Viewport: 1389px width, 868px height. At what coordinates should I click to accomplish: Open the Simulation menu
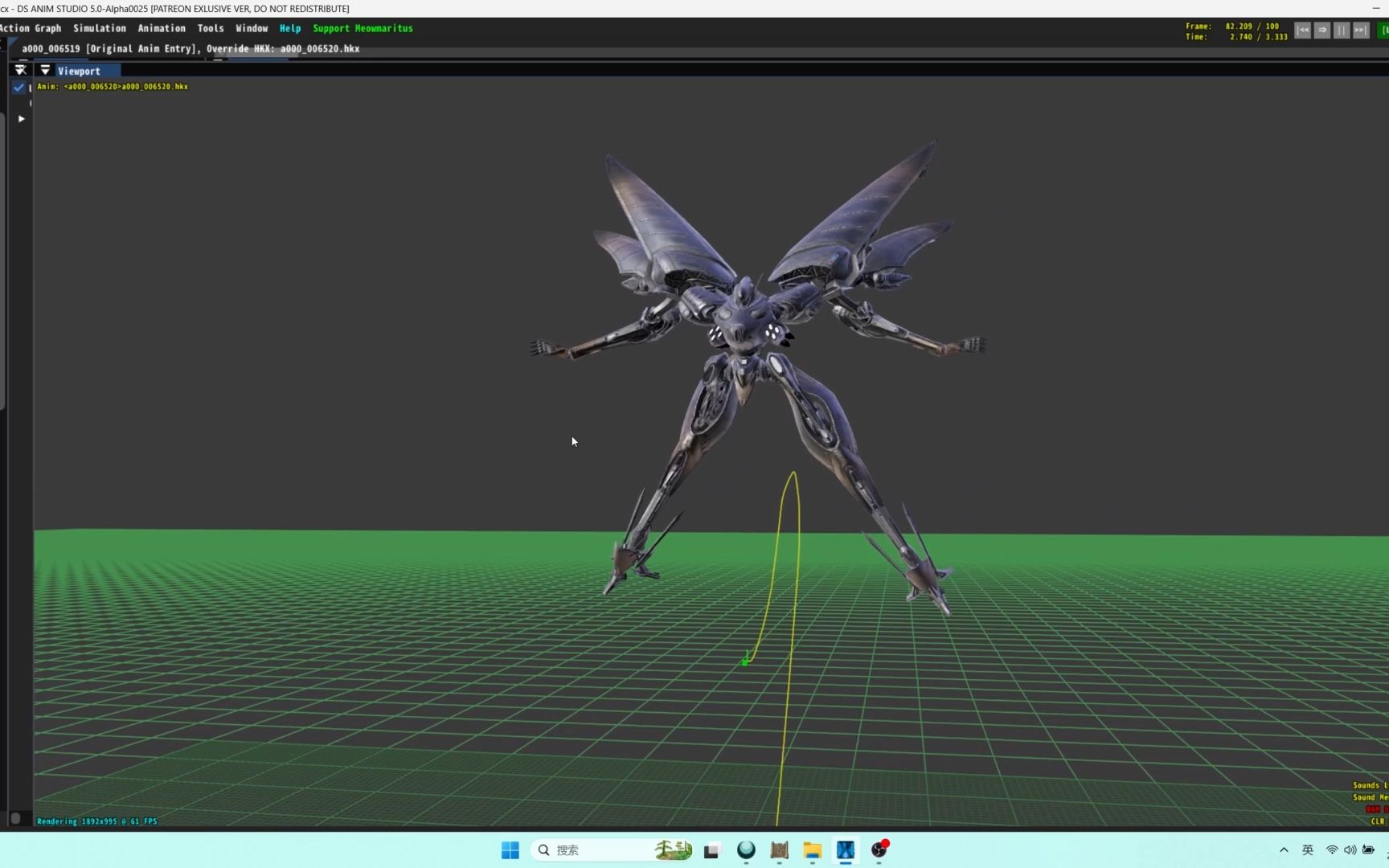point(100,28)
